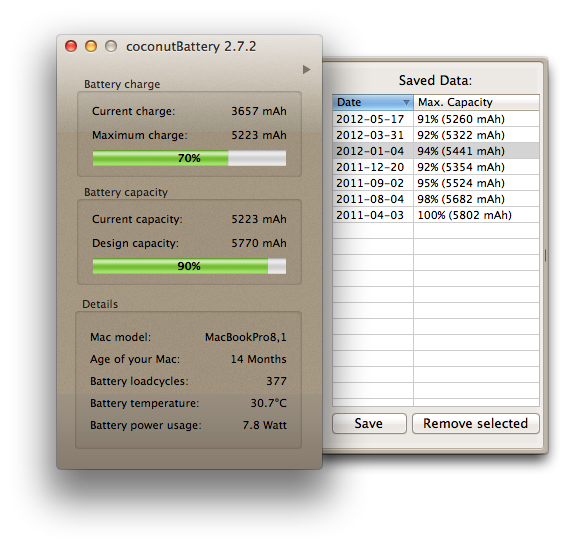
Task: Close the coconutBattery window with red button
Action: pos(71,46)
